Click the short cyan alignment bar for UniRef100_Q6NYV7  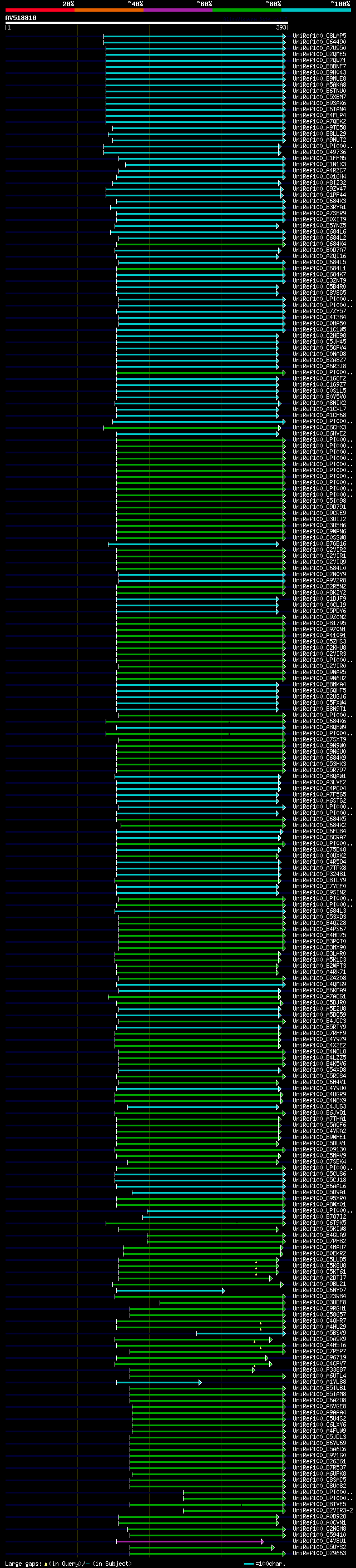(170, 1290)
